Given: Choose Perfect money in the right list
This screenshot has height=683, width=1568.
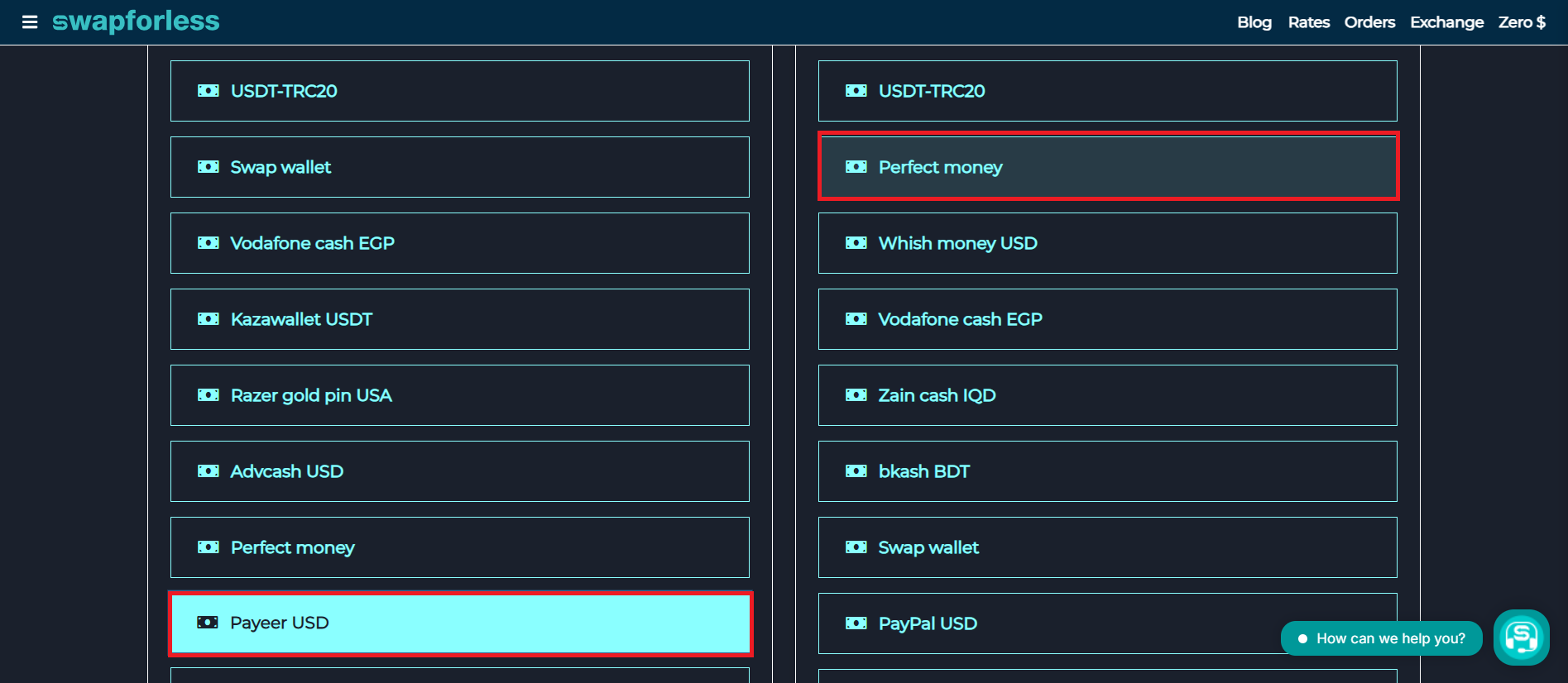Looking at the screenshot, I should [x=1108, y=167].
